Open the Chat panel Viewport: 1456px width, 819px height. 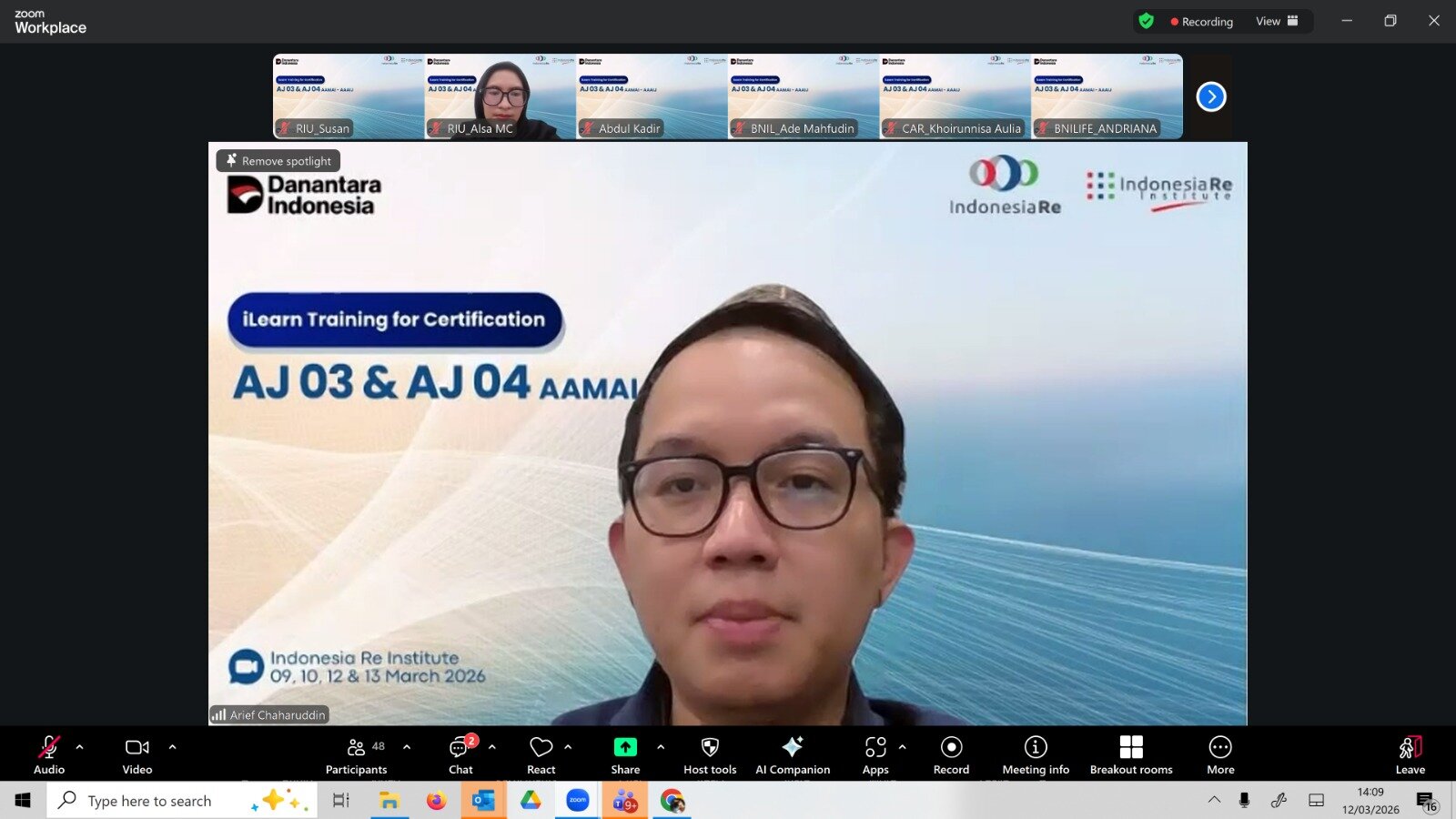point(460,754)
